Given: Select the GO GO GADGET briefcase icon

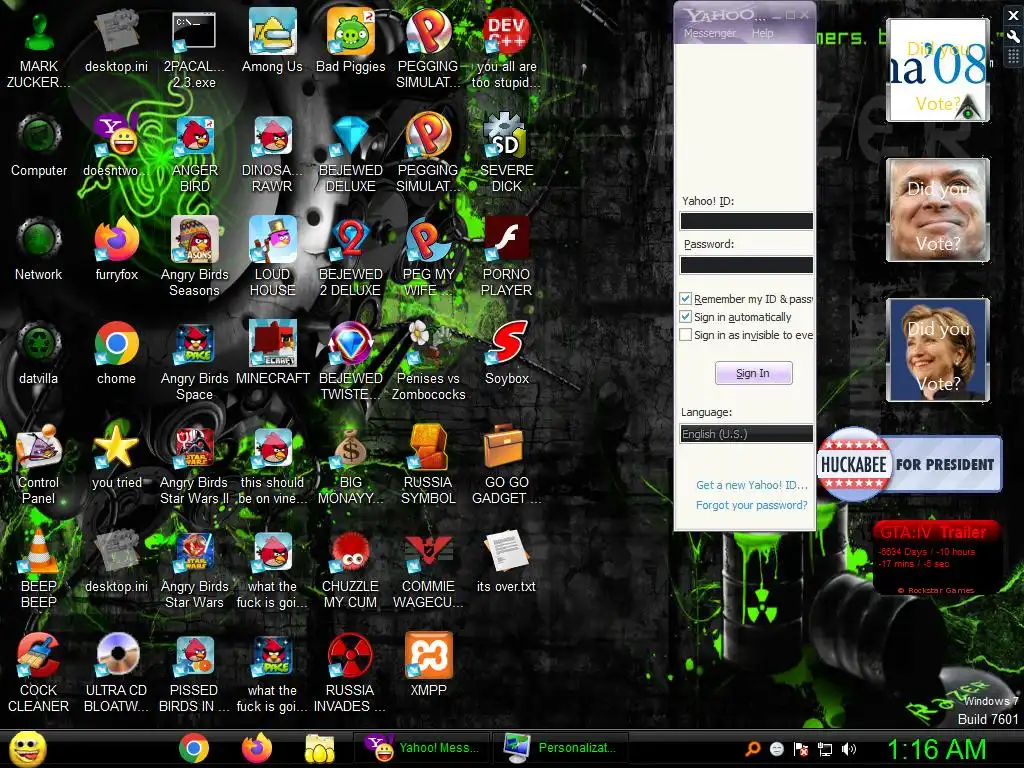Looking at the screenshot, I should tap(506, 465).
